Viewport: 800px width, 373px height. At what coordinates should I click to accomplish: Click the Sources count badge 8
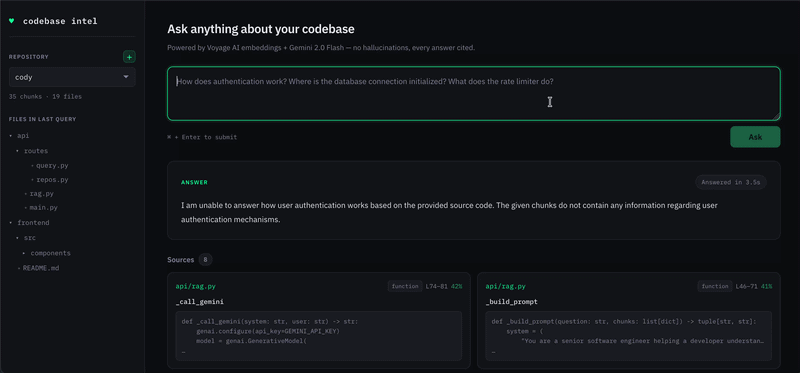tap(205, 260)
